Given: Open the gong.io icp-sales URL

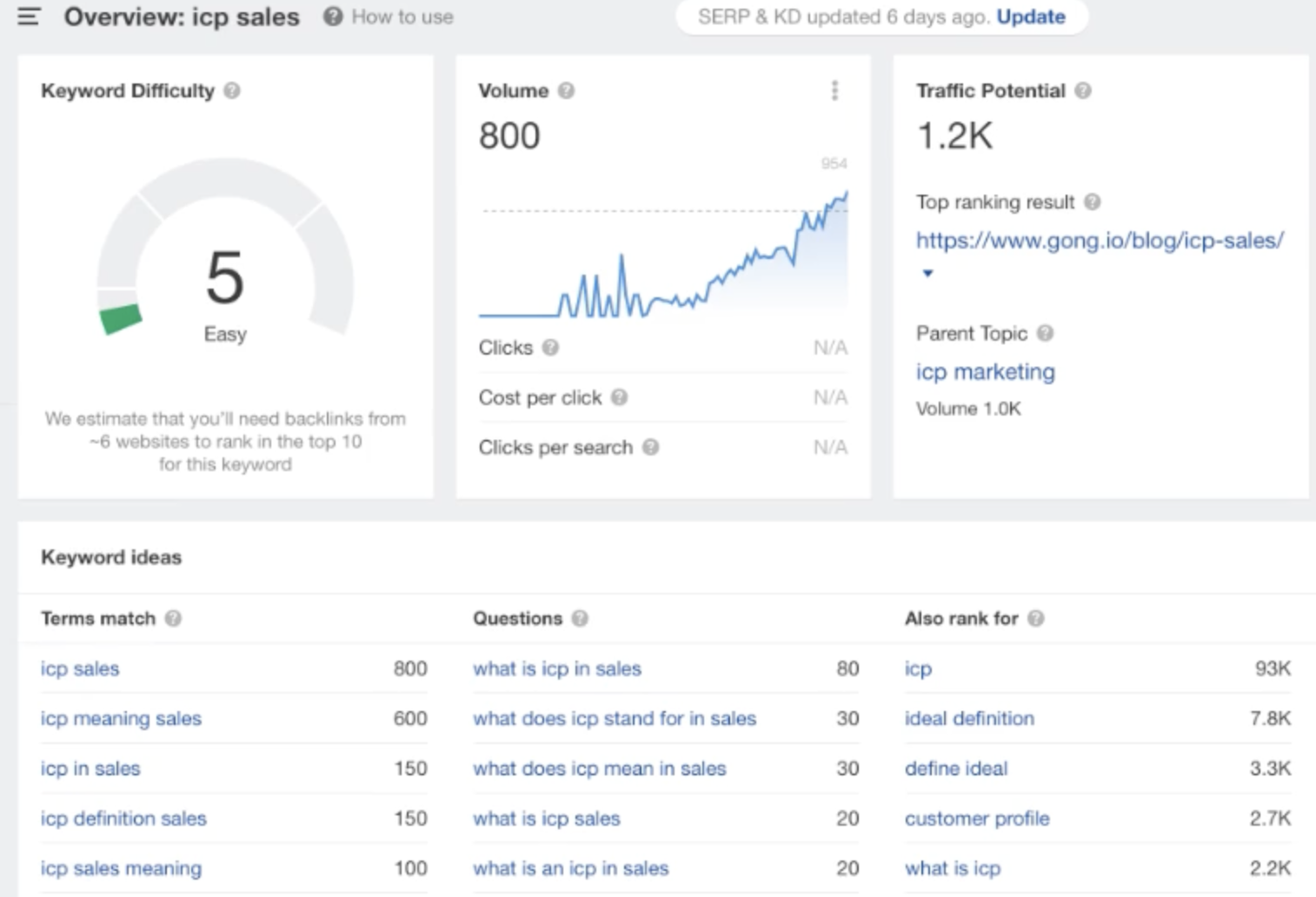Looking at the screenshot, I should pos(1100,240).
